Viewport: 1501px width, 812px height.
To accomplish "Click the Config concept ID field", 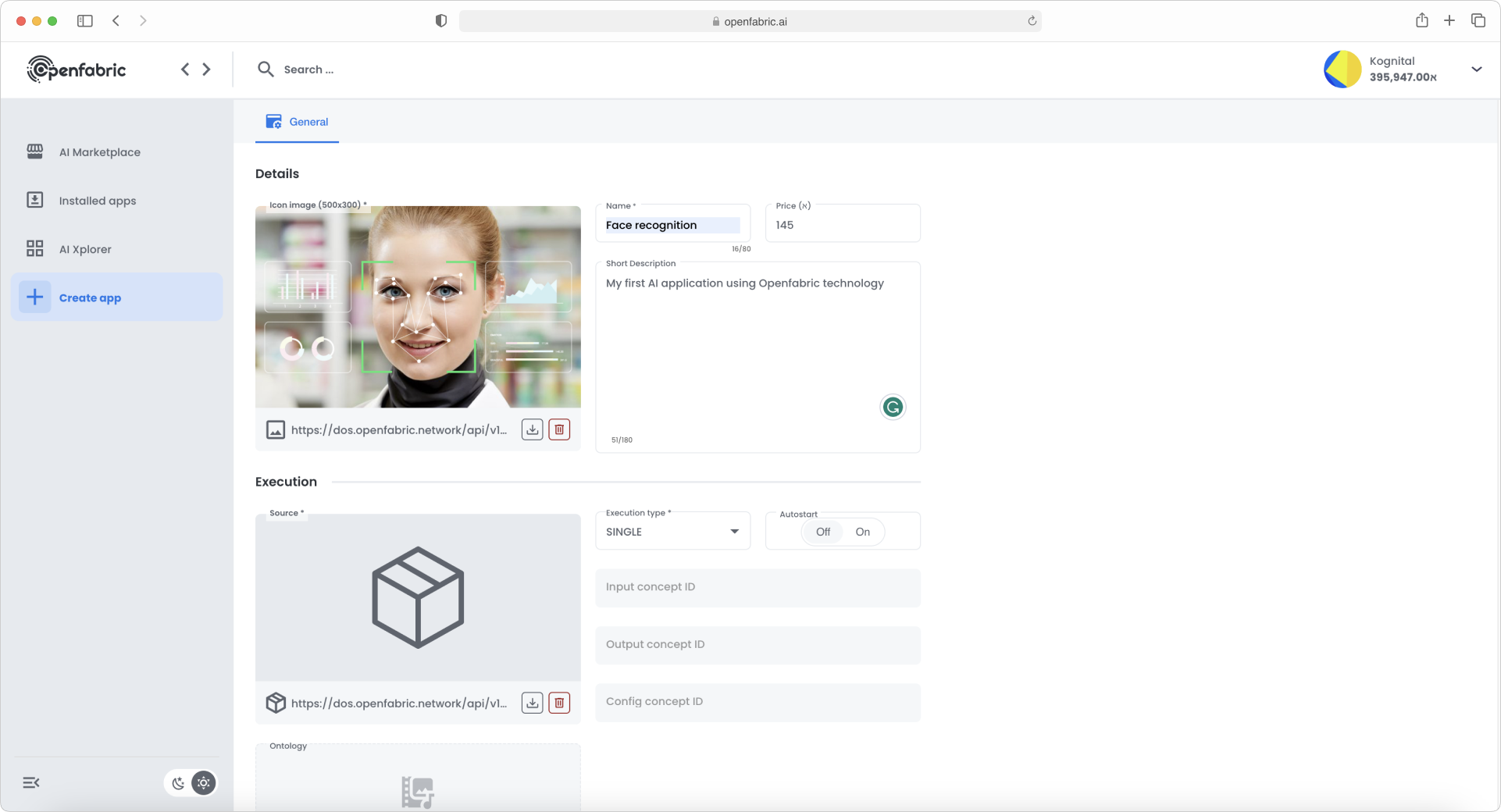I will [758, 702].
